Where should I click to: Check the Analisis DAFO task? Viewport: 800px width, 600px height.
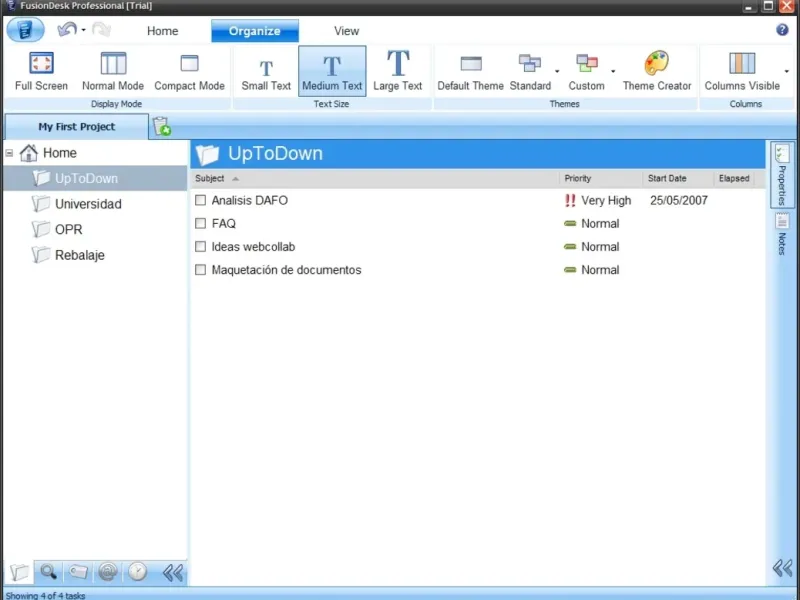click(x=201, y=200)
